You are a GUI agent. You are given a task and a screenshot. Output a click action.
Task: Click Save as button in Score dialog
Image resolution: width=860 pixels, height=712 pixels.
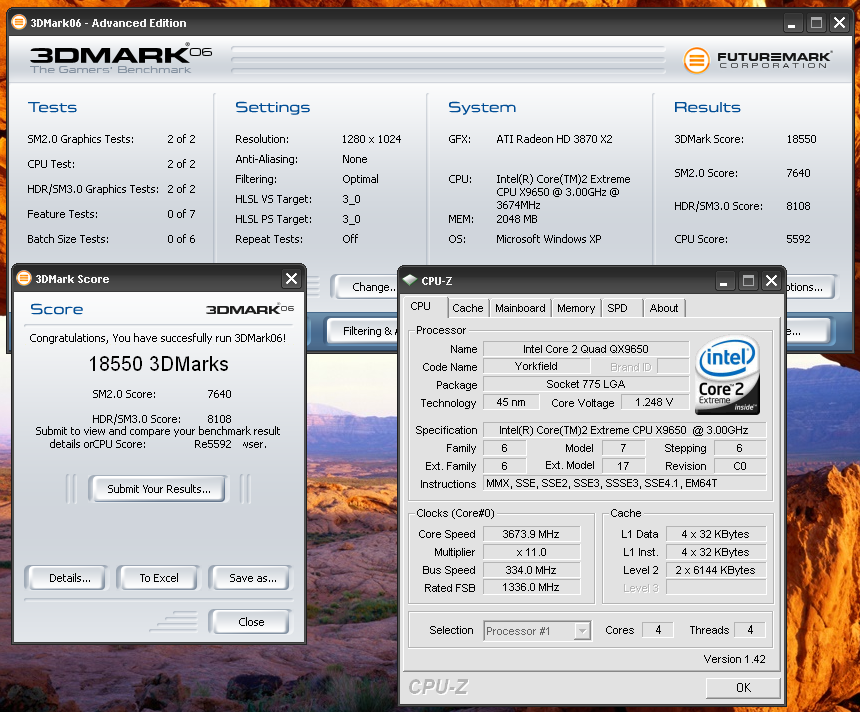click(252, 578)
